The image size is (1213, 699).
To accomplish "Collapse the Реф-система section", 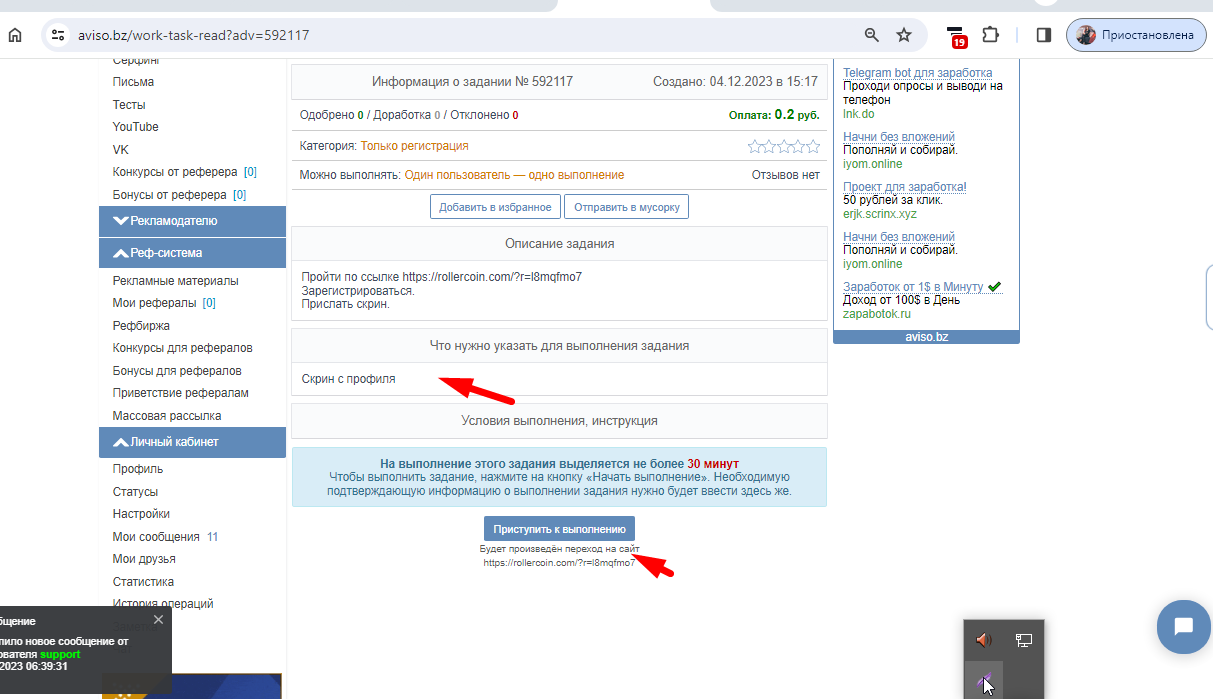I will point(192,253).
